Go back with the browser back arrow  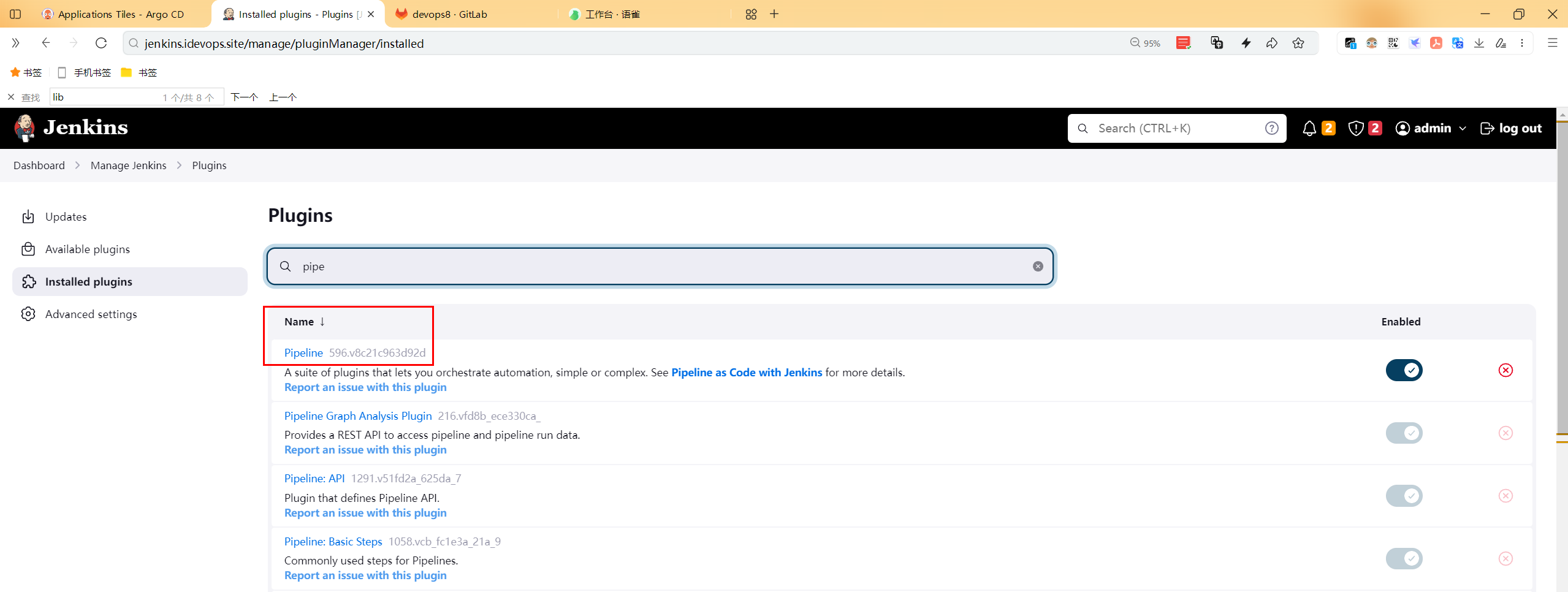click(x=45, y=43)
